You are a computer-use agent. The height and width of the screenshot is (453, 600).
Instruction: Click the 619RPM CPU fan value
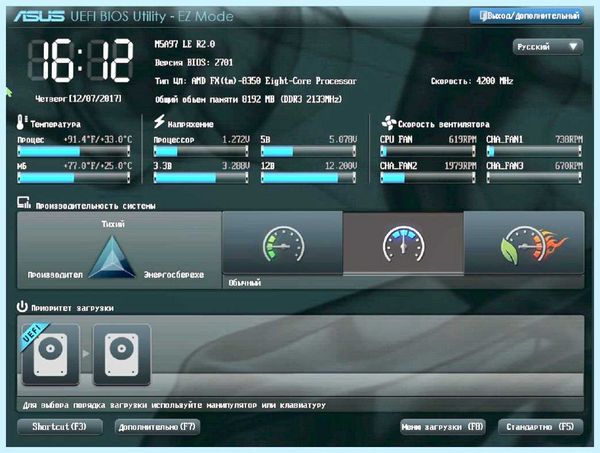462,139
